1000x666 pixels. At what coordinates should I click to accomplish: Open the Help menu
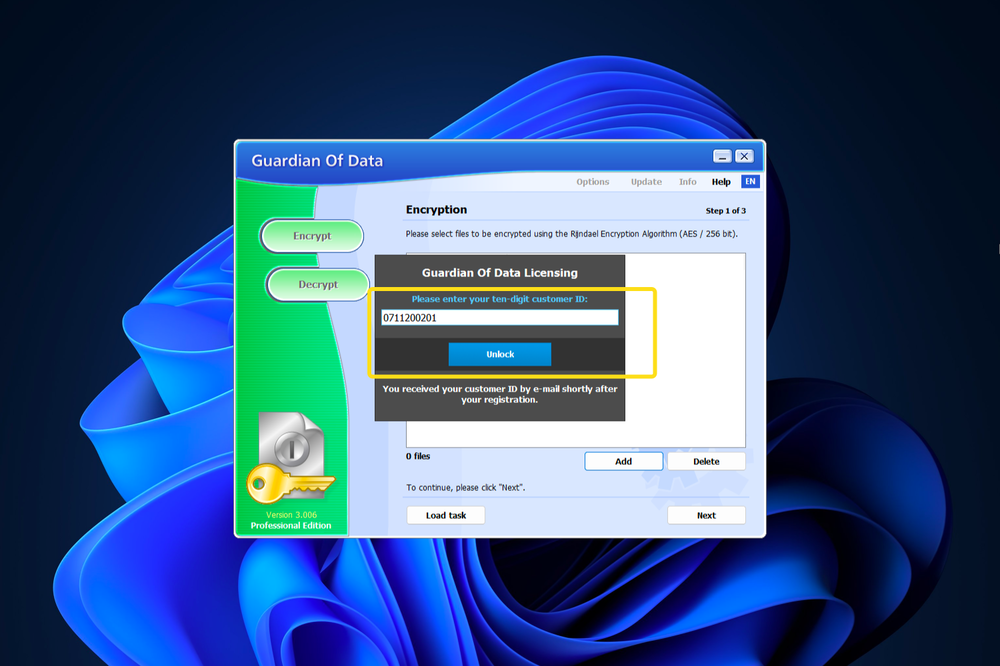tap(721, 182)
